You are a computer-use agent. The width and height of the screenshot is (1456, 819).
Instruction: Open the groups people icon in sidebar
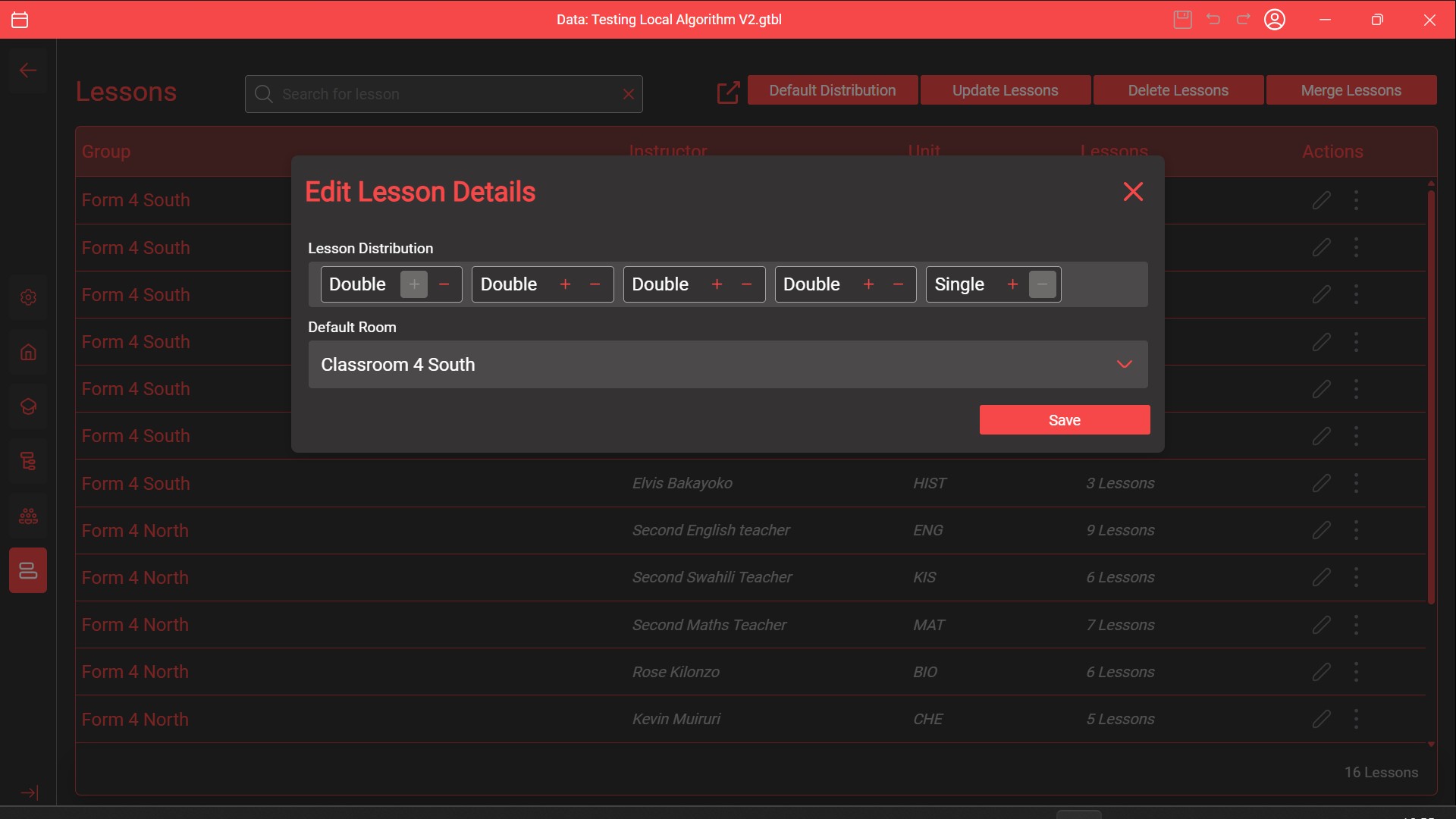(28, 516)
